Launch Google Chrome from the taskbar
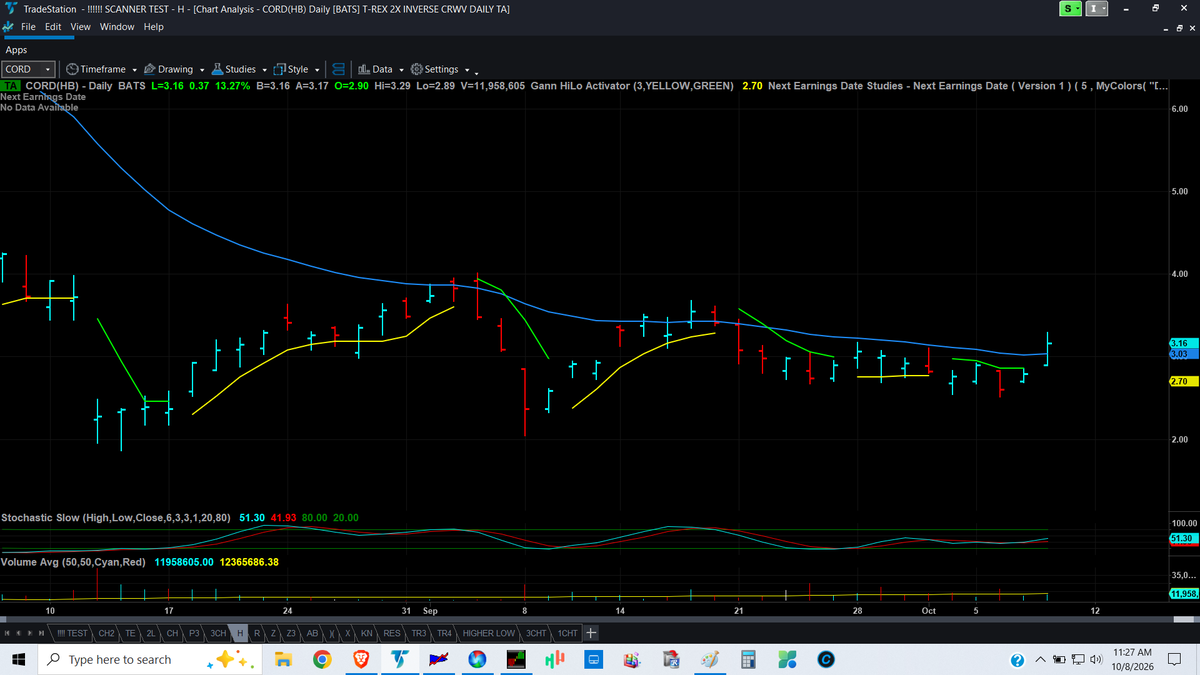 322,660
